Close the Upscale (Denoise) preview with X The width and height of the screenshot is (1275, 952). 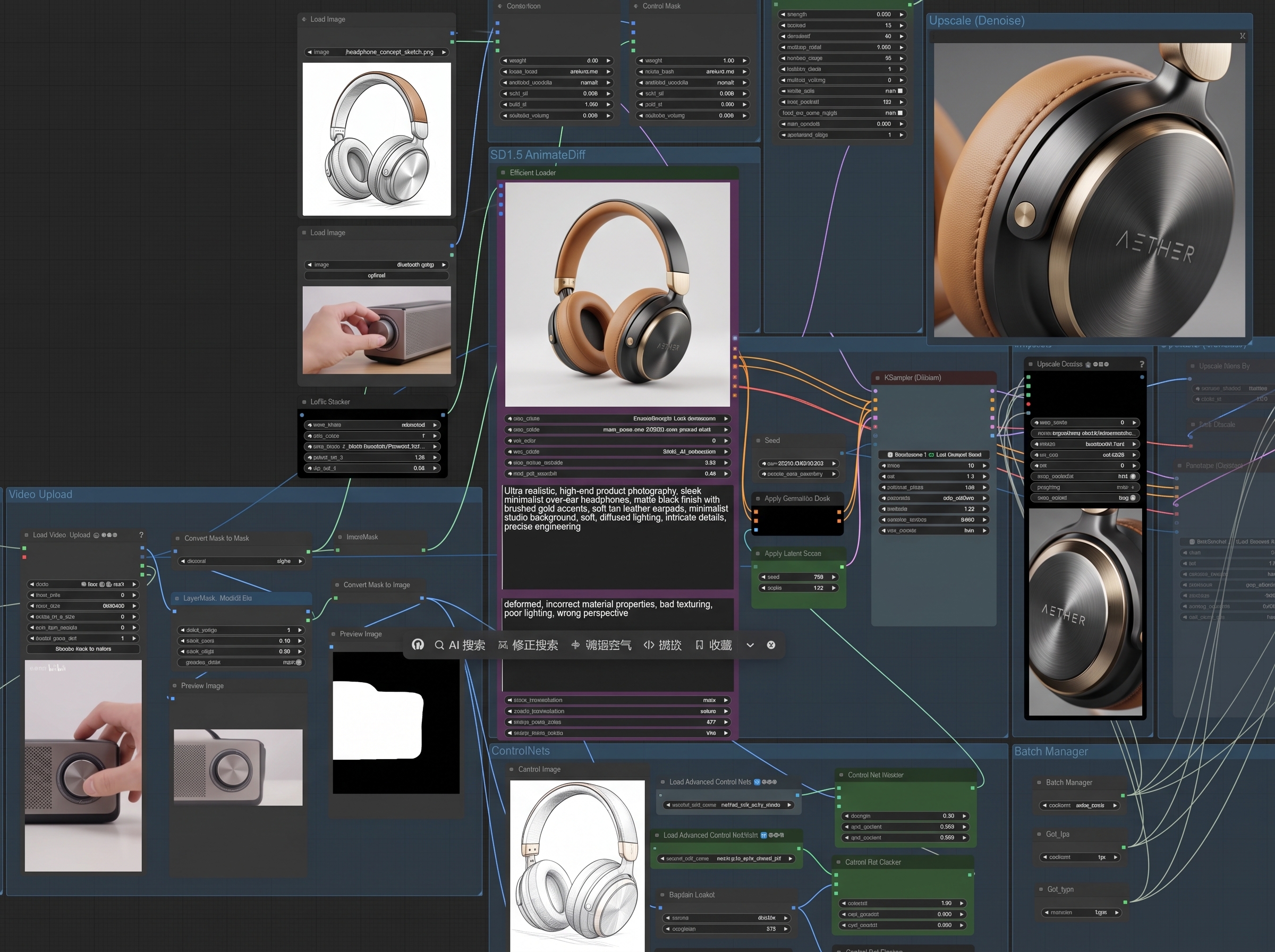pos(1242,36)
